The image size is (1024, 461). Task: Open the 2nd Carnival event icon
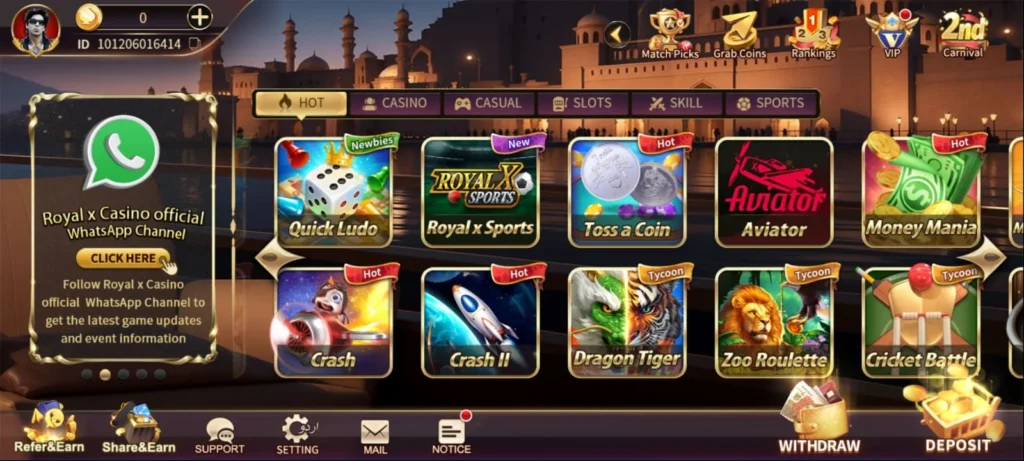[x=963, y=34]
